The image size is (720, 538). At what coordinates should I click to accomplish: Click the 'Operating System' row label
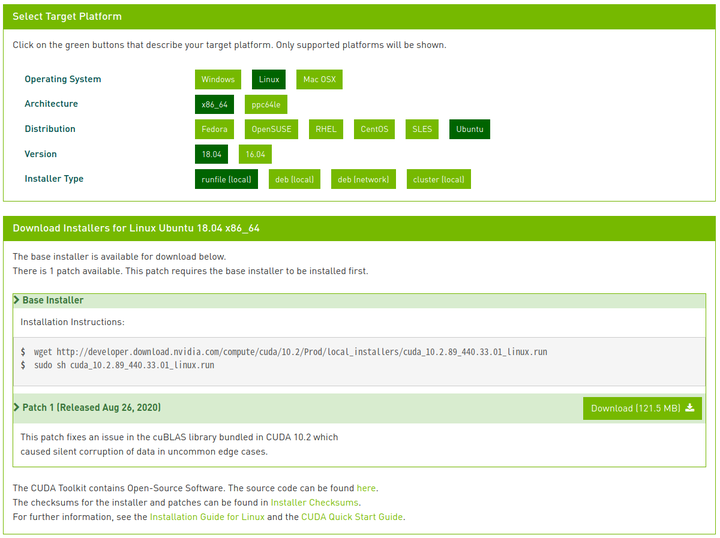(x=63, y=79)
